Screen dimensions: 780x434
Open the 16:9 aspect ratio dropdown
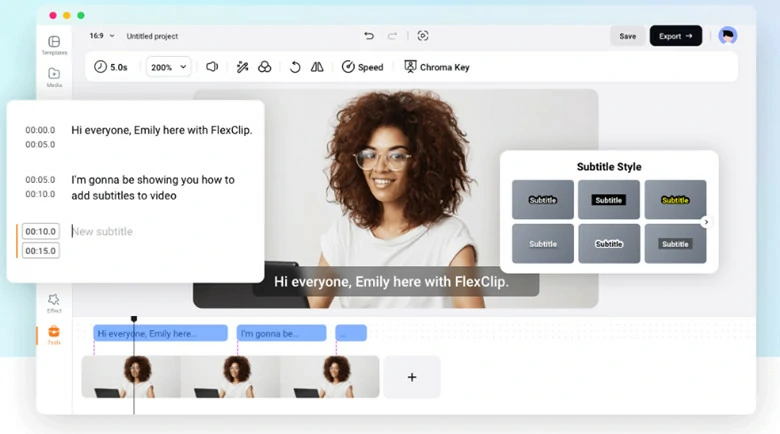click(x=101, y=36)
